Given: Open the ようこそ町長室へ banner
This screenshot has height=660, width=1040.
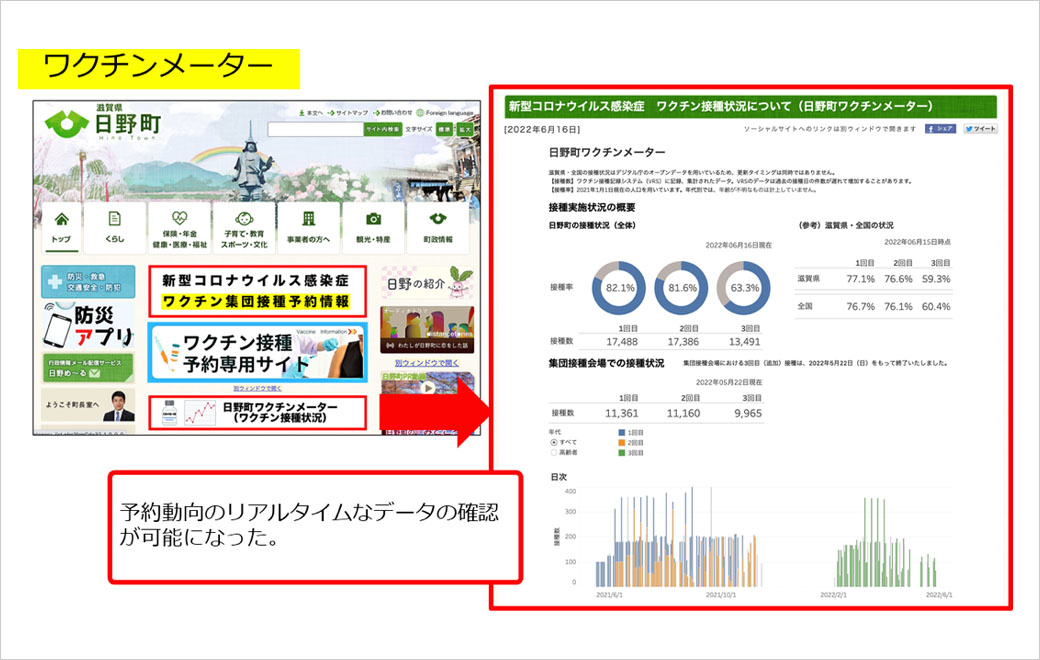Looking at the screenshot, I should pos(88,405).
